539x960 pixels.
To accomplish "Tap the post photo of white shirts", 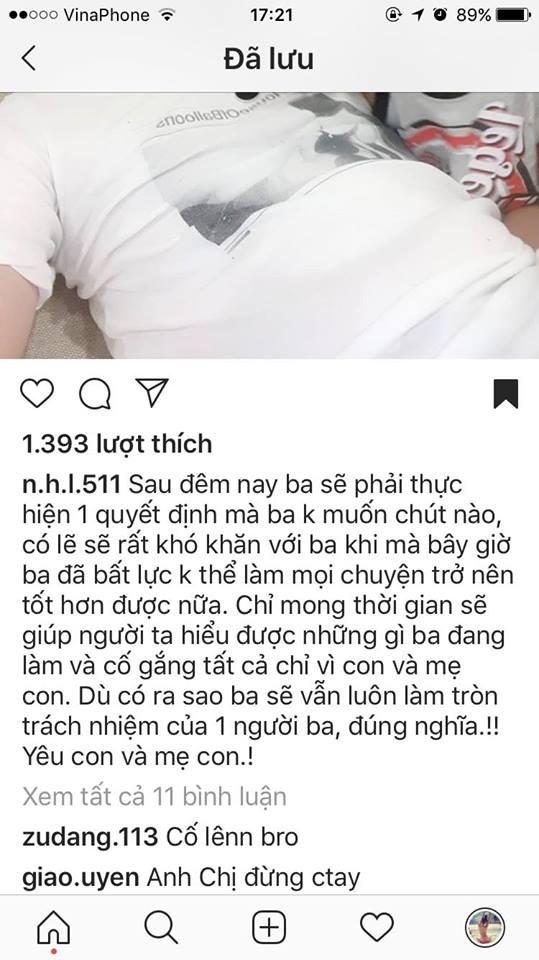I will pyautogui.click(x=270, y=225).
